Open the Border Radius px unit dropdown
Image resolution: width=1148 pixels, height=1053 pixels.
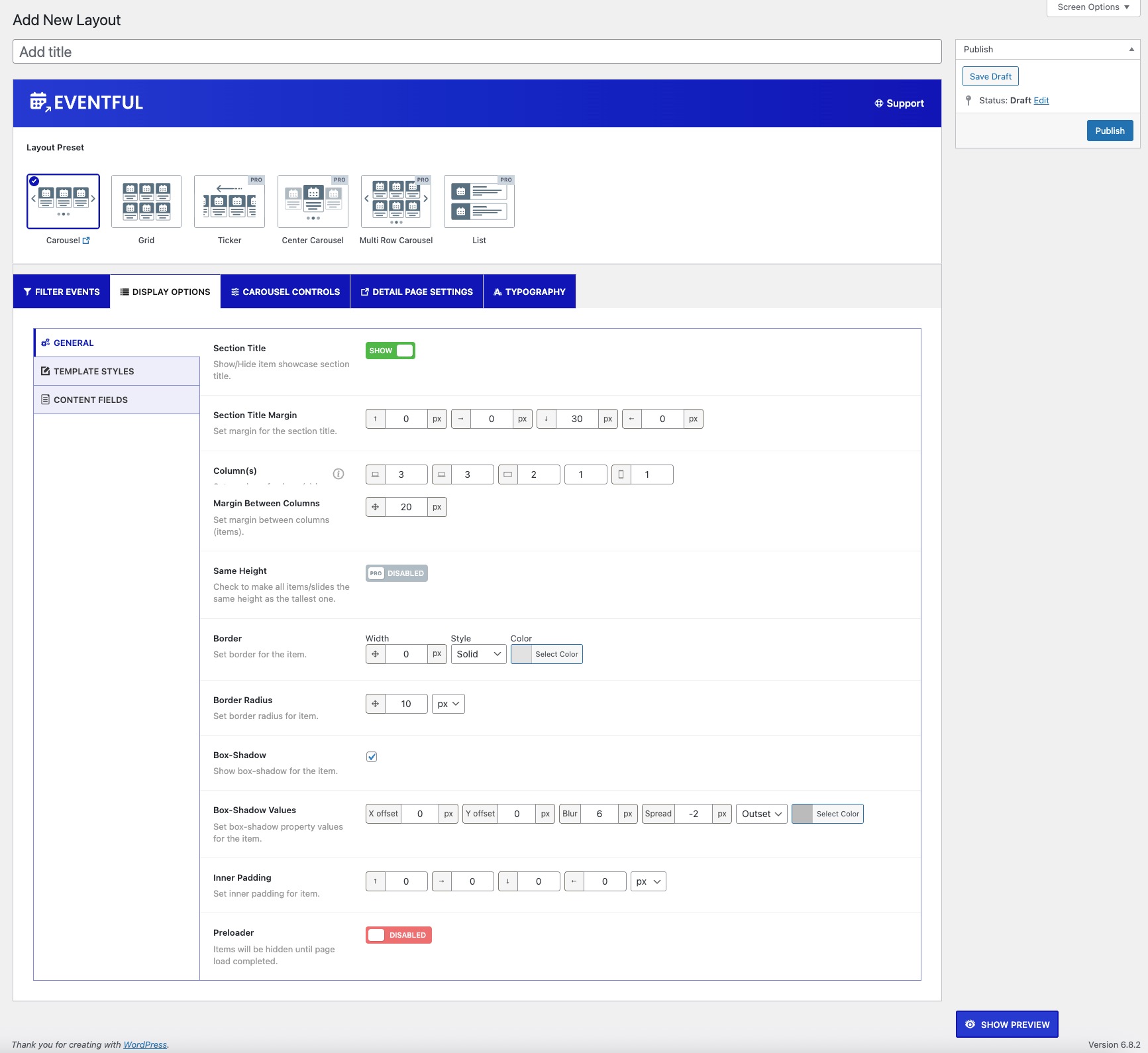448,704
